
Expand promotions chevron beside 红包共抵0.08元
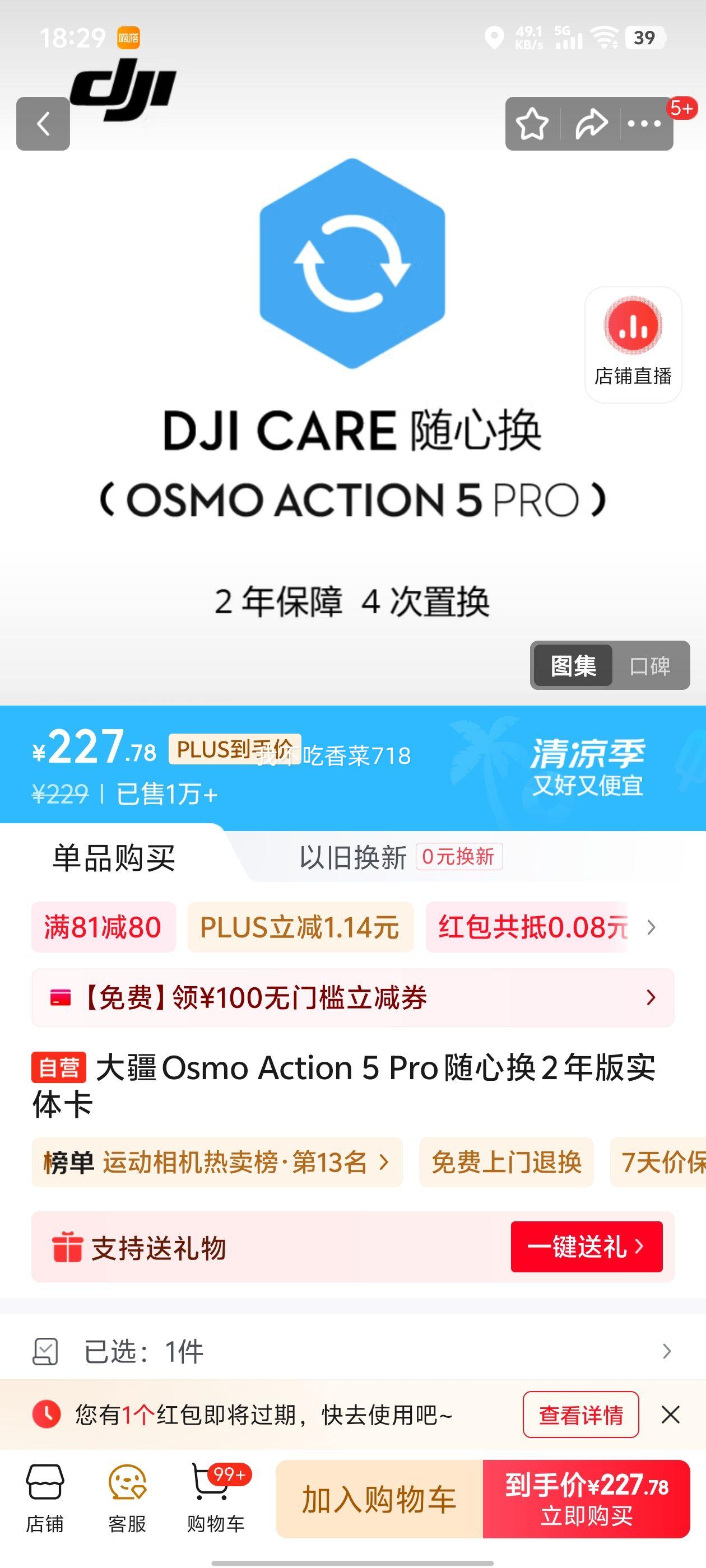pos(651,927)
